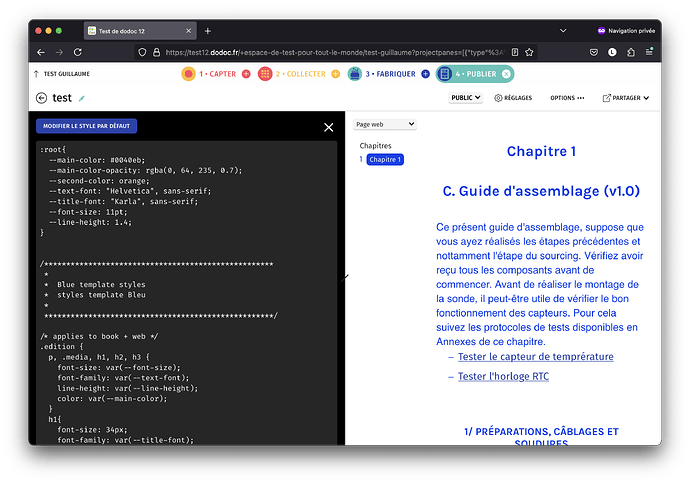Click the Publier book icon
This screenshot has height=482, width=690.
coord(444,74)
